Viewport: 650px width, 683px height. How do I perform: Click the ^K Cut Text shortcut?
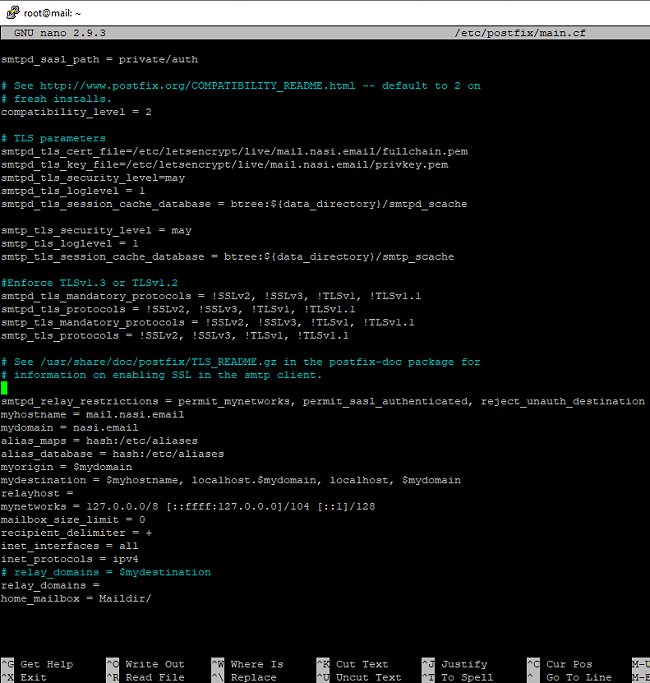pos(352,664)
